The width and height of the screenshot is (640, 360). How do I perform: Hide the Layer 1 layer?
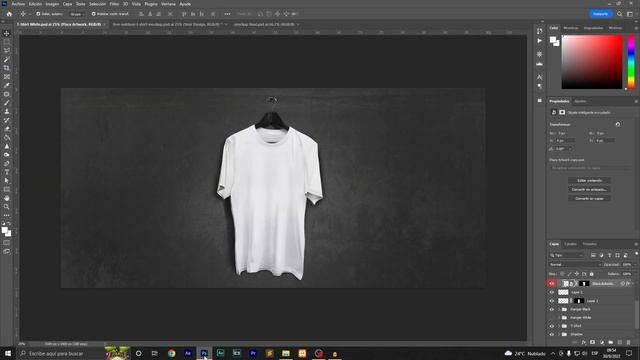click(552, 301)
